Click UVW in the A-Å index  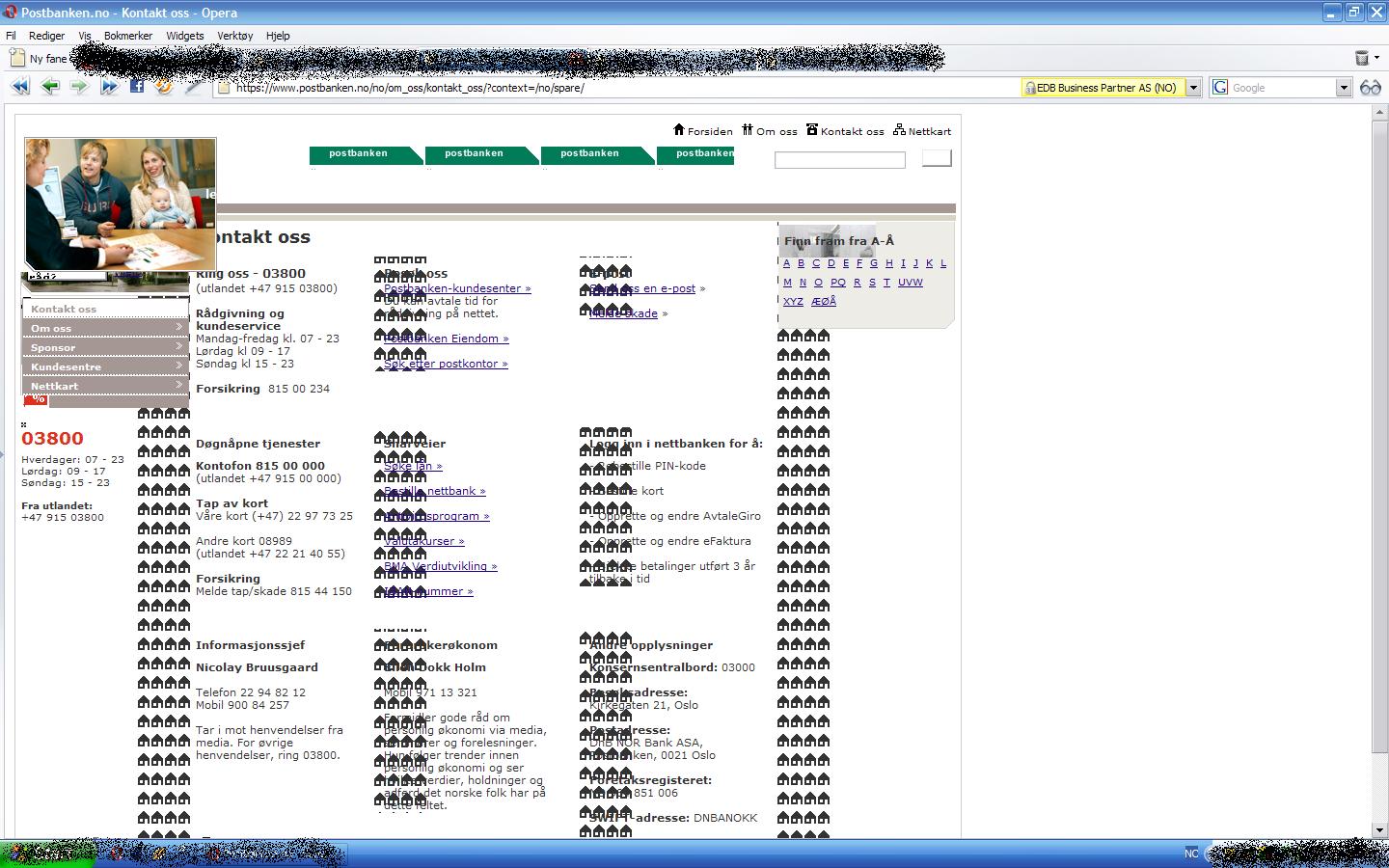tap(910, 283)
